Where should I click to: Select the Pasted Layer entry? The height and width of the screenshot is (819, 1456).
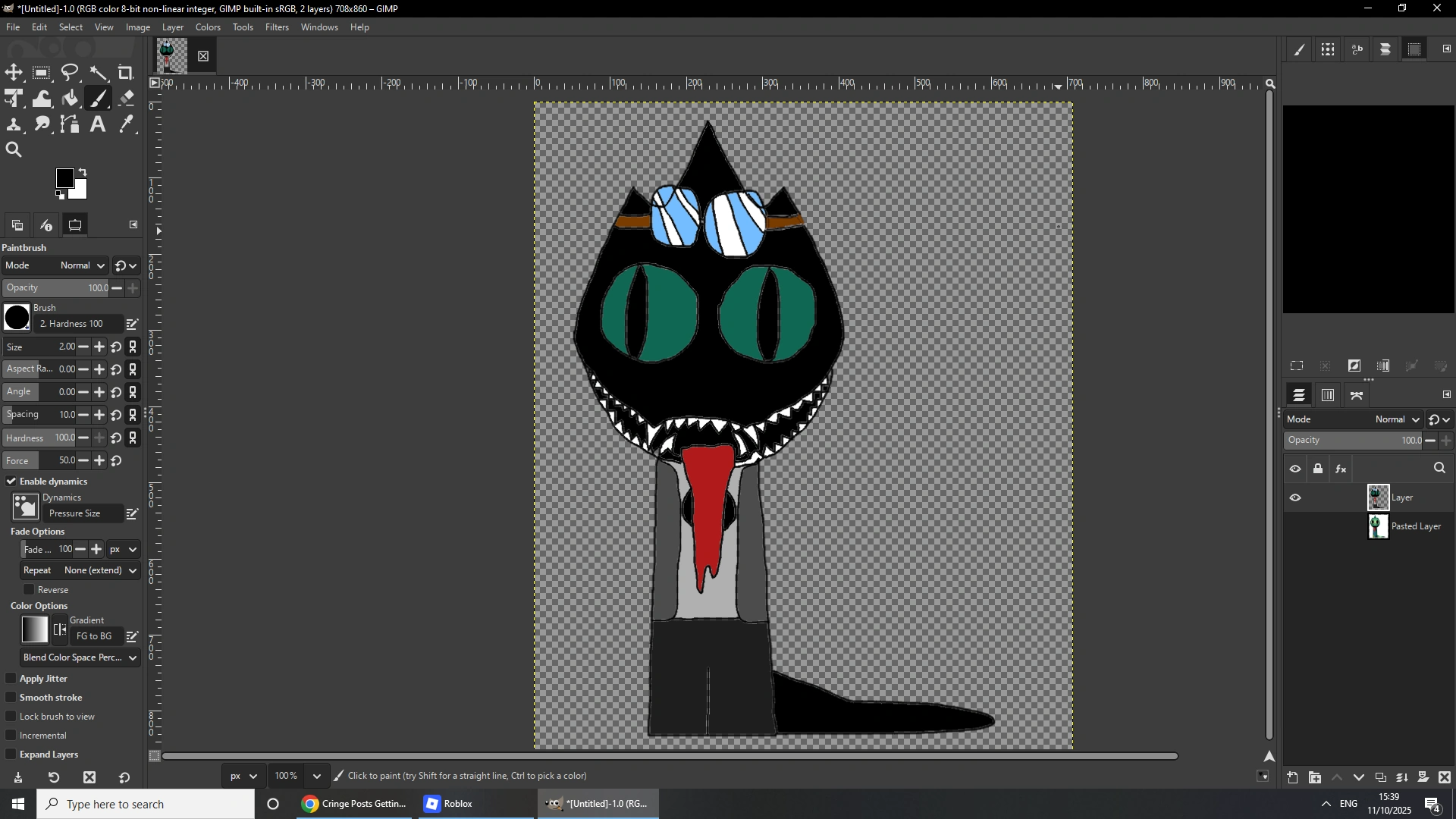pyautogui.click(x=1415, y=527)
